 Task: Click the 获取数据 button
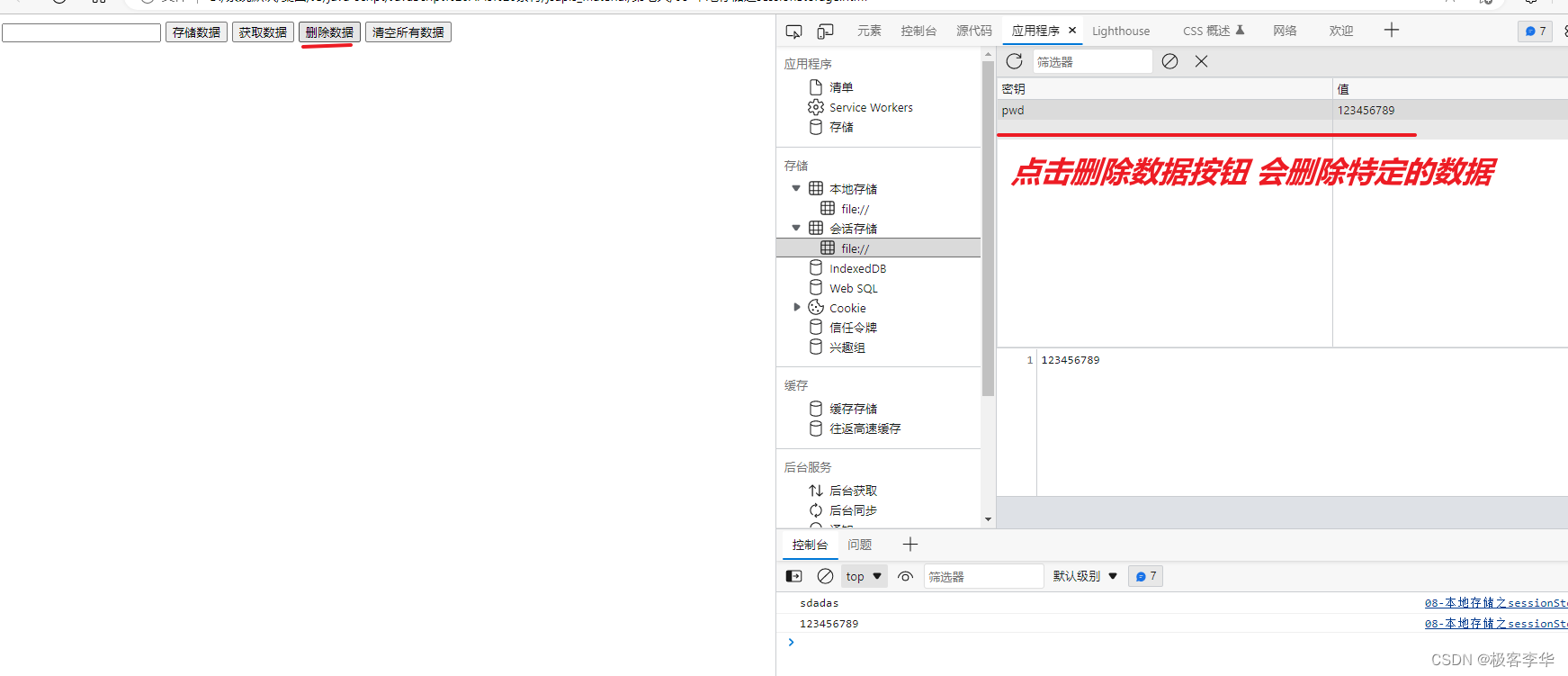(x=263, y=32)
